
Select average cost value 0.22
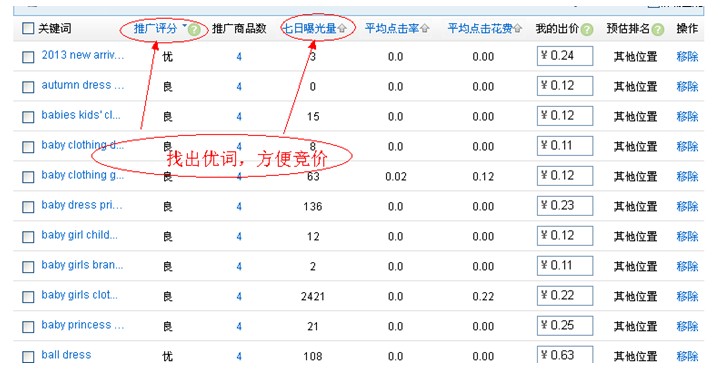pos(483,296)
